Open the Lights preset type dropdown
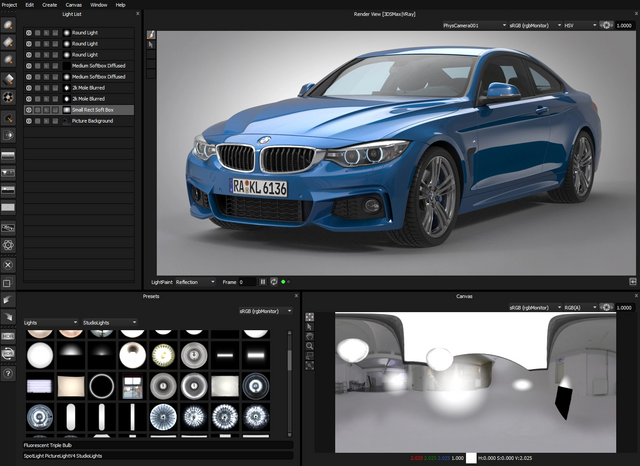Screen dimensions: 640x466 tap(51, 322)
